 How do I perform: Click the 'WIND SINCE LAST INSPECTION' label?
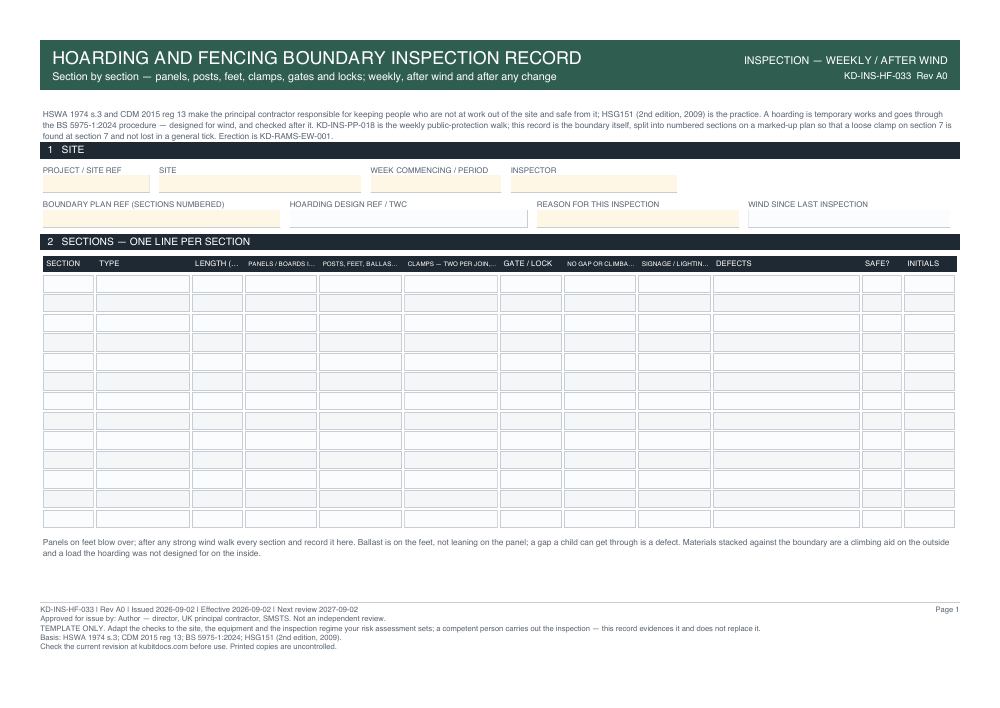pos(808,205)
